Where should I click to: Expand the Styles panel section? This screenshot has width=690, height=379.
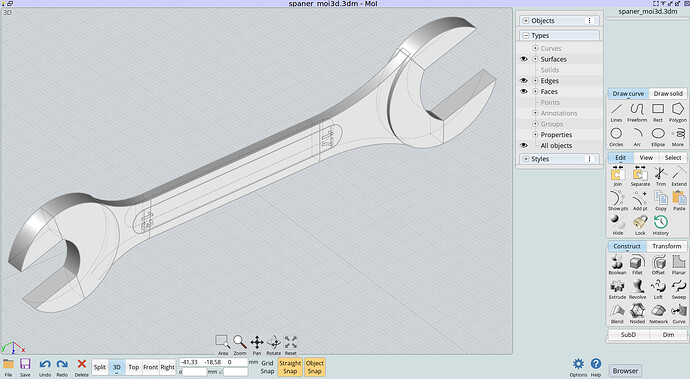click(526, 159)
